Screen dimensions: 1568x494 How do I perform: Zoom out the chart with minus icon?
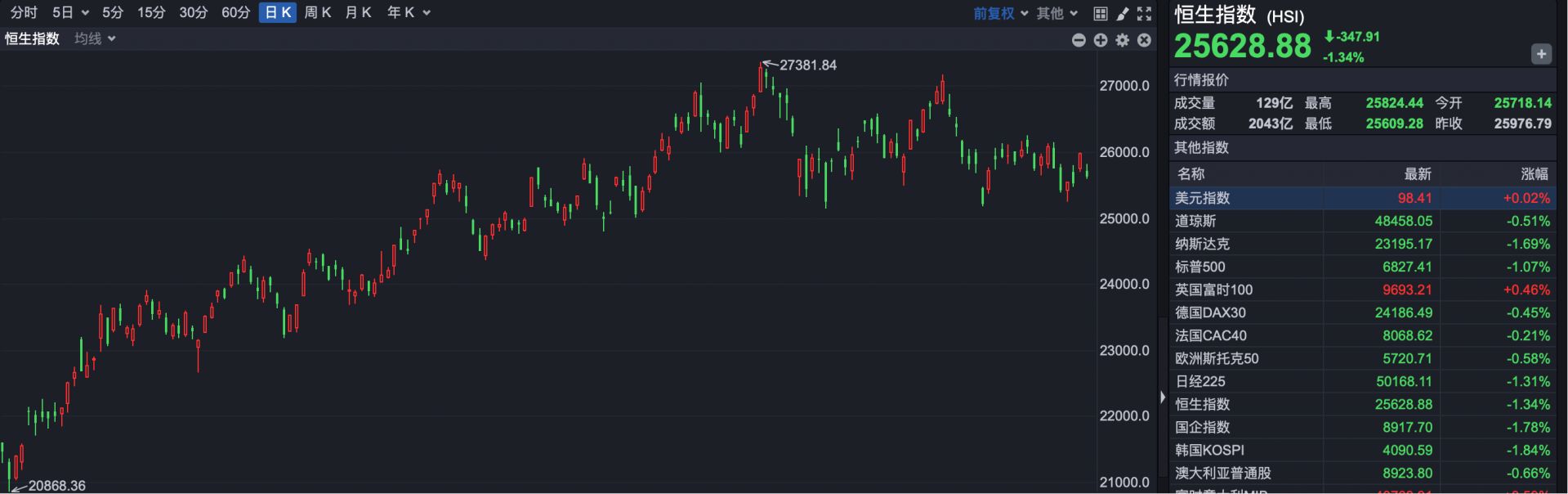click(x=1079, y=40)
